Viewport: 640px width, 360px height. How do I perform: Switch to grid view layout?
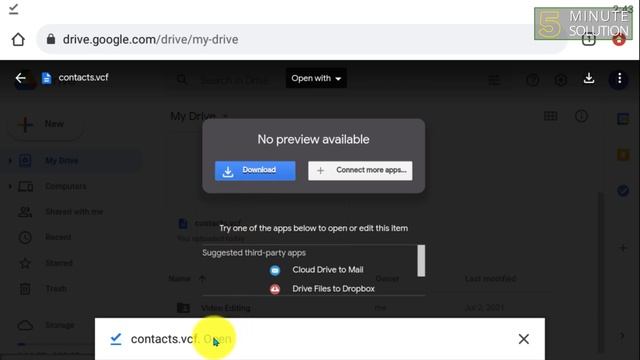click(x=551, y=116)
